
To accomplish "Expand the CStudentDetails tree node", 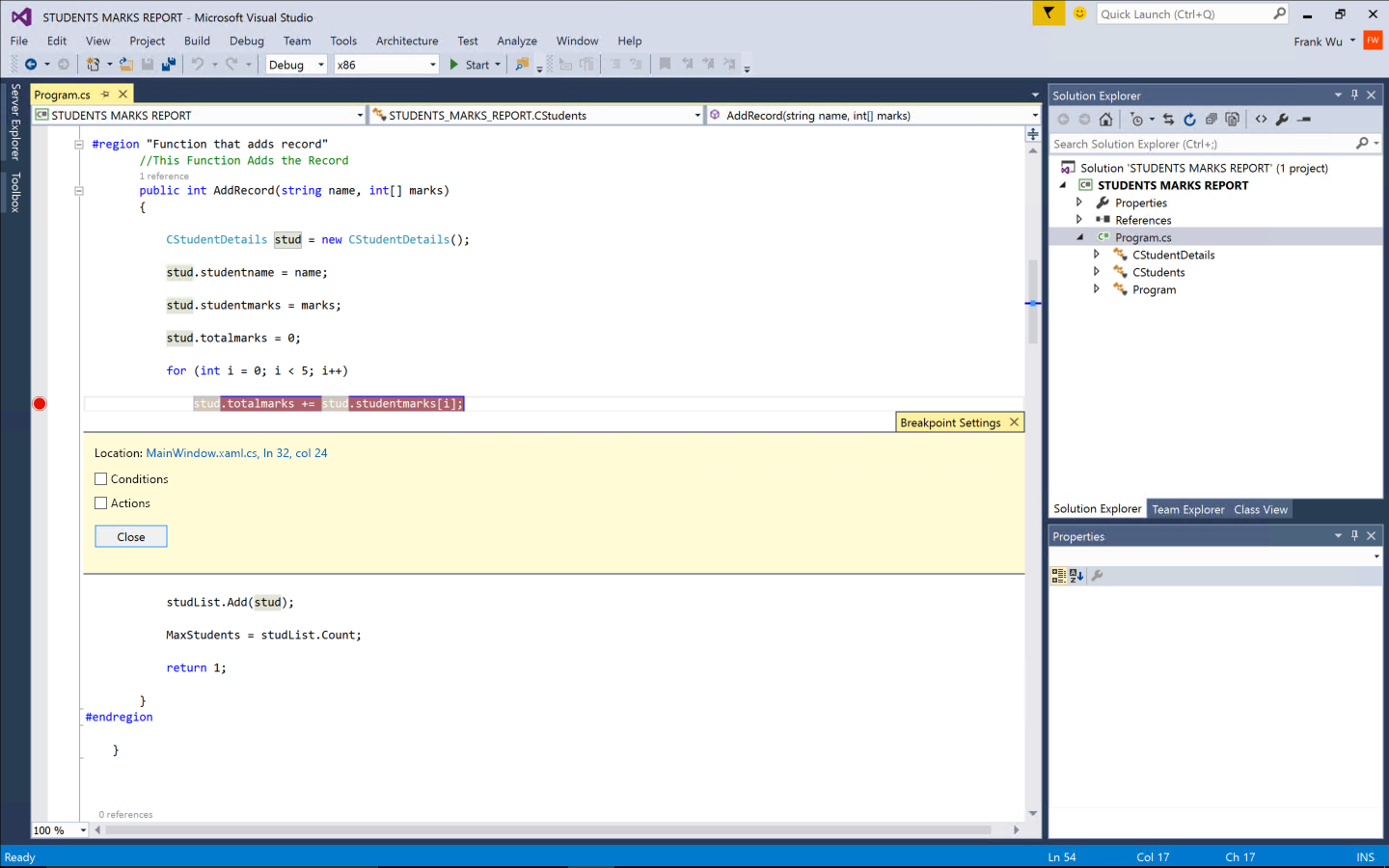I will coord(1097,255).
